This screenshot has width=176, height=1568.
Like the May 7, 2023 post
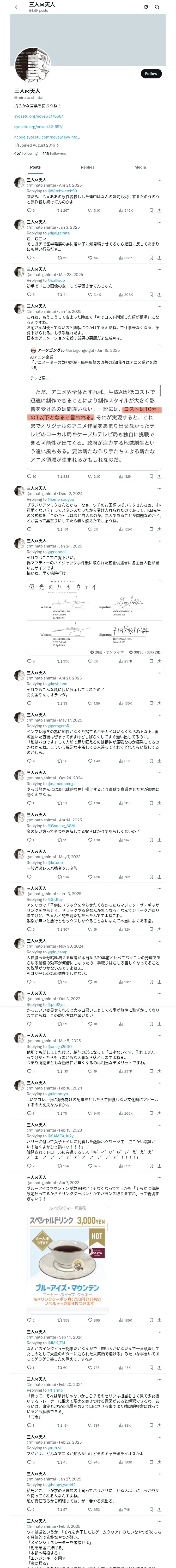point(90,877)
